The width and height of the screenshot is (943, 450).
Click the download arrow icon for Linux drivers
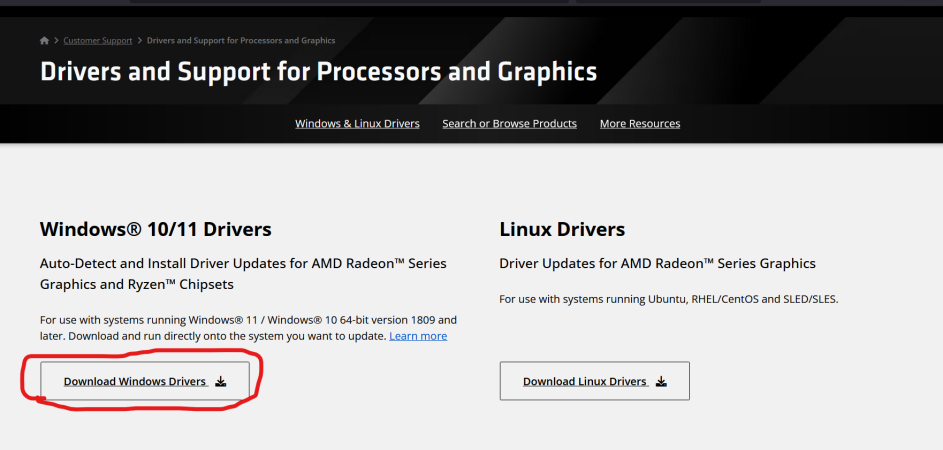tap(662, 381)
